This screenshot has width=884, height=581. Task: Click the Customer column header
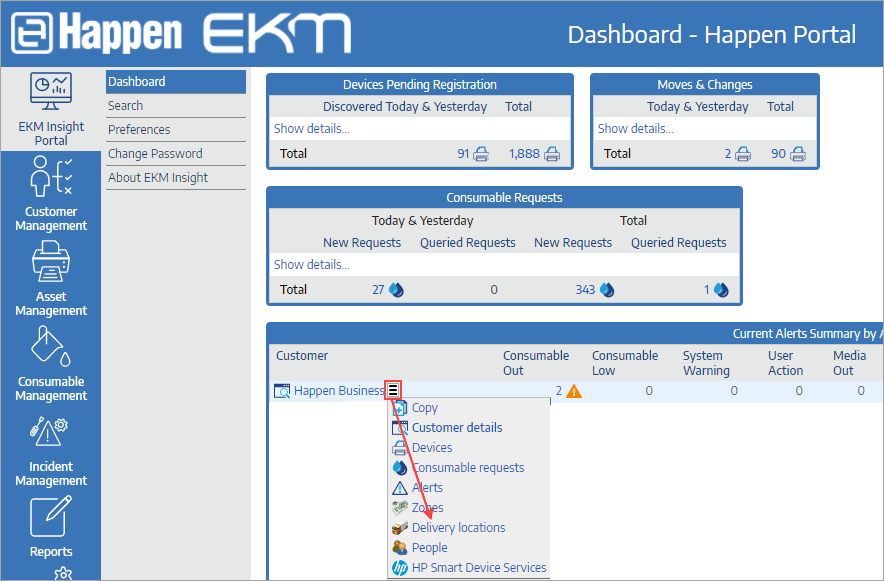pos(302,356)
